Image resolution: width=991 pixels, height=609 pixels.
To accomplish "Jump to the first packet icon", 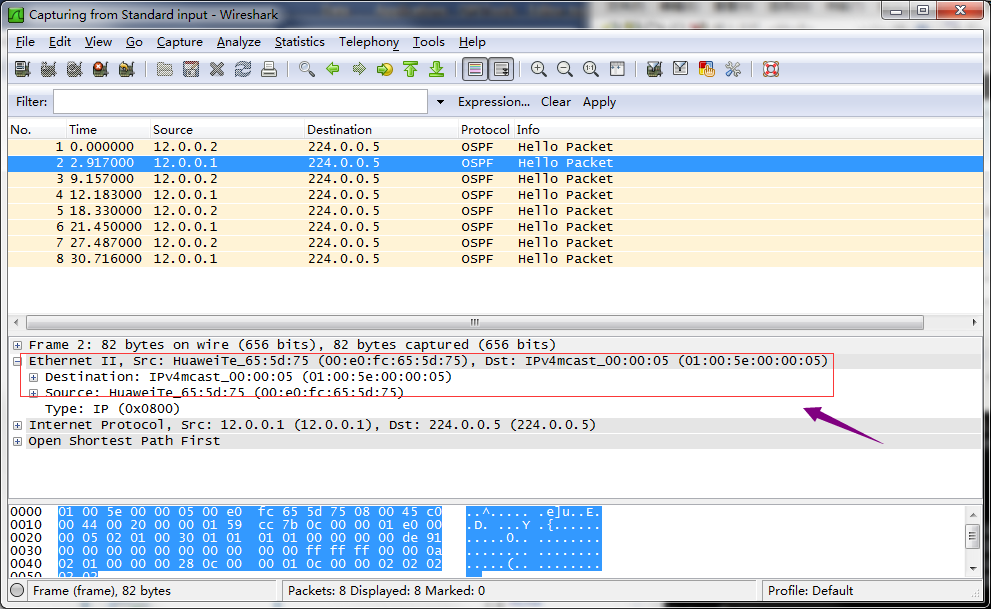I will point(411,69).
